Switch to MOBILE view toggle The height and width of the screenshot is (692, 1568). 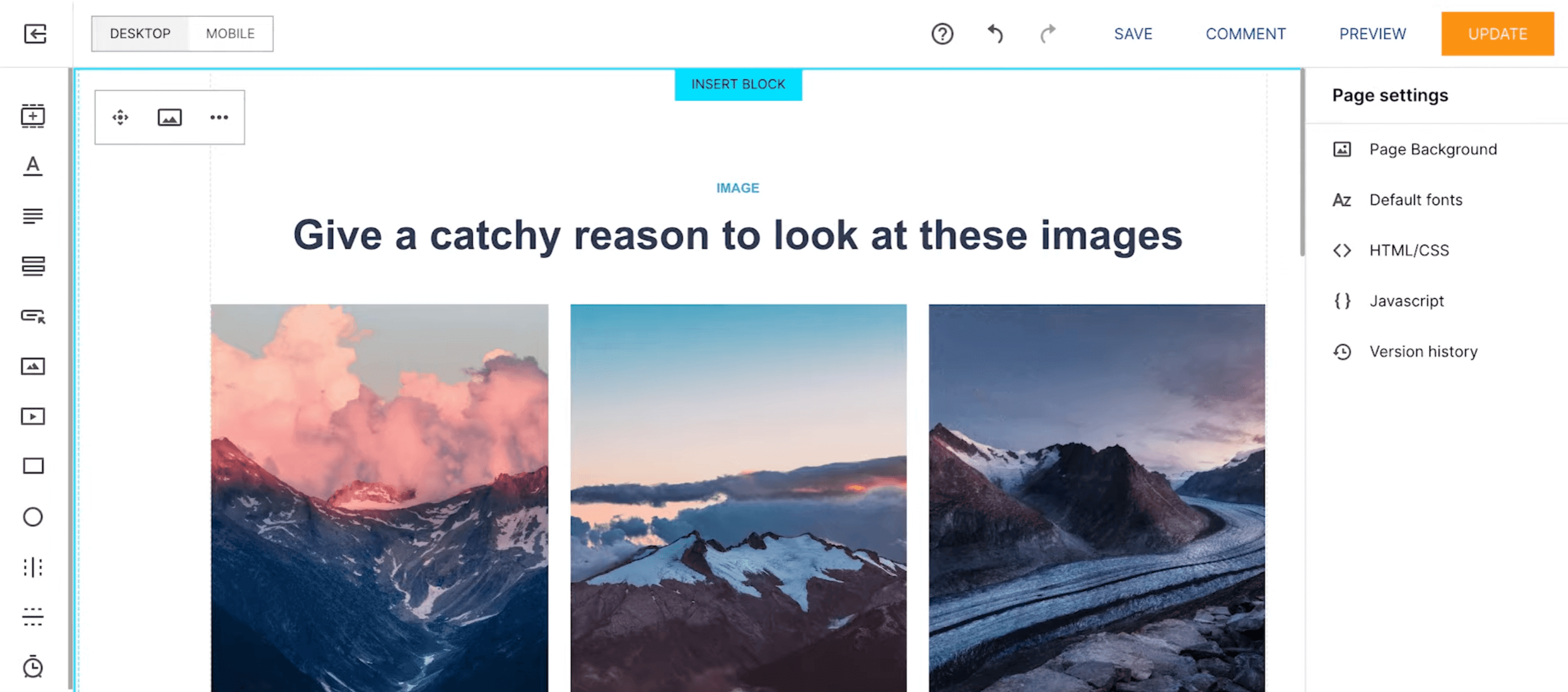pos(230,33)
